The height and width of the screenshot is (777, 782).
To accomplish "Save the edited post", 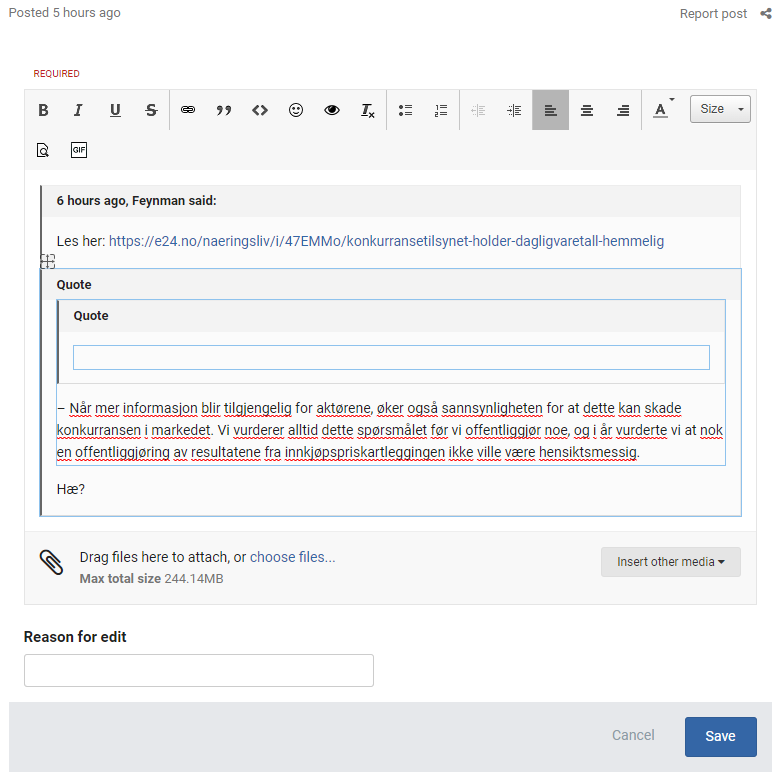I will [721, 737].
